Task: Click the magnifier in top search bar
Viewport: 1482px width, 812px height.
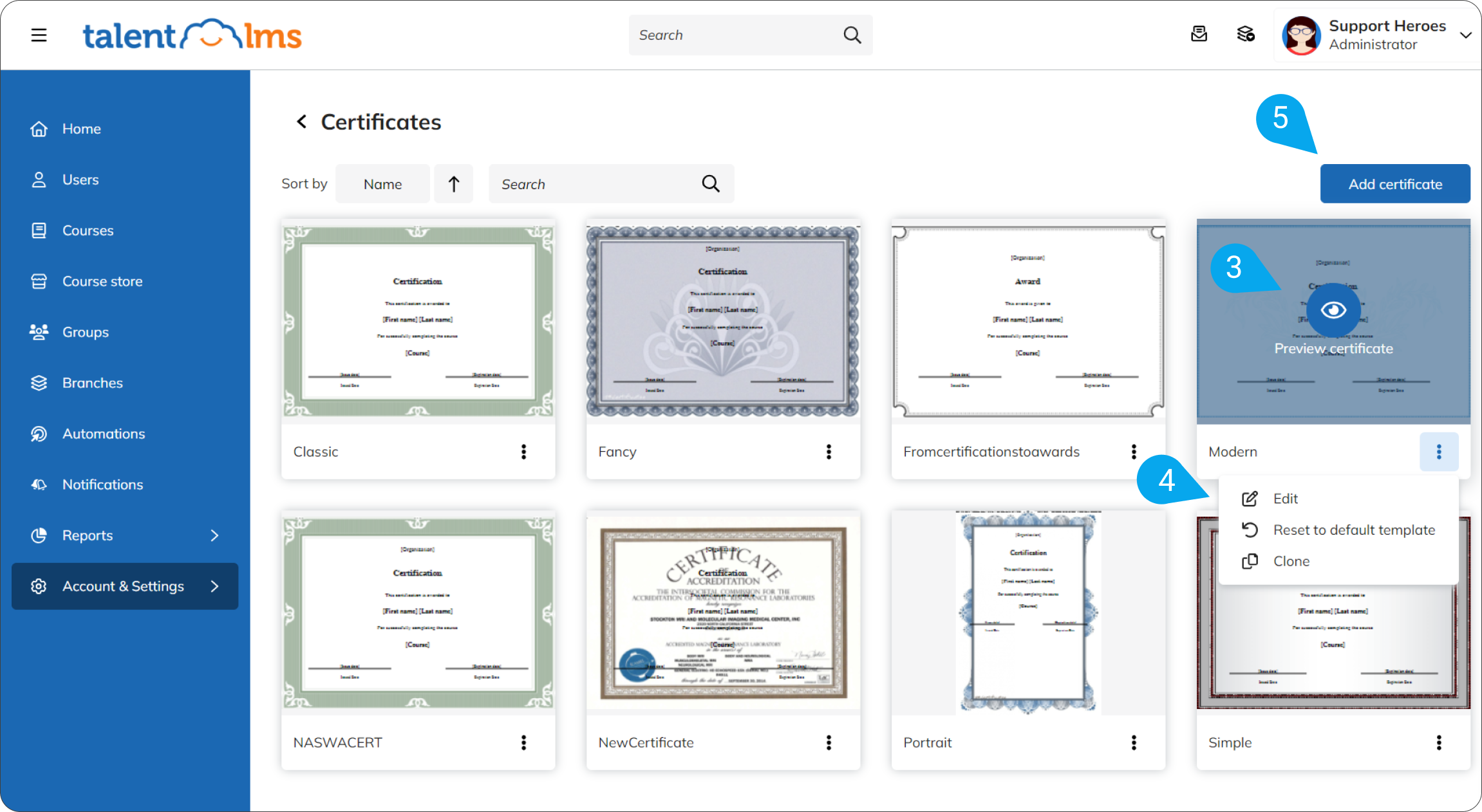Action: pyautogui.click(x=852, y=35)
